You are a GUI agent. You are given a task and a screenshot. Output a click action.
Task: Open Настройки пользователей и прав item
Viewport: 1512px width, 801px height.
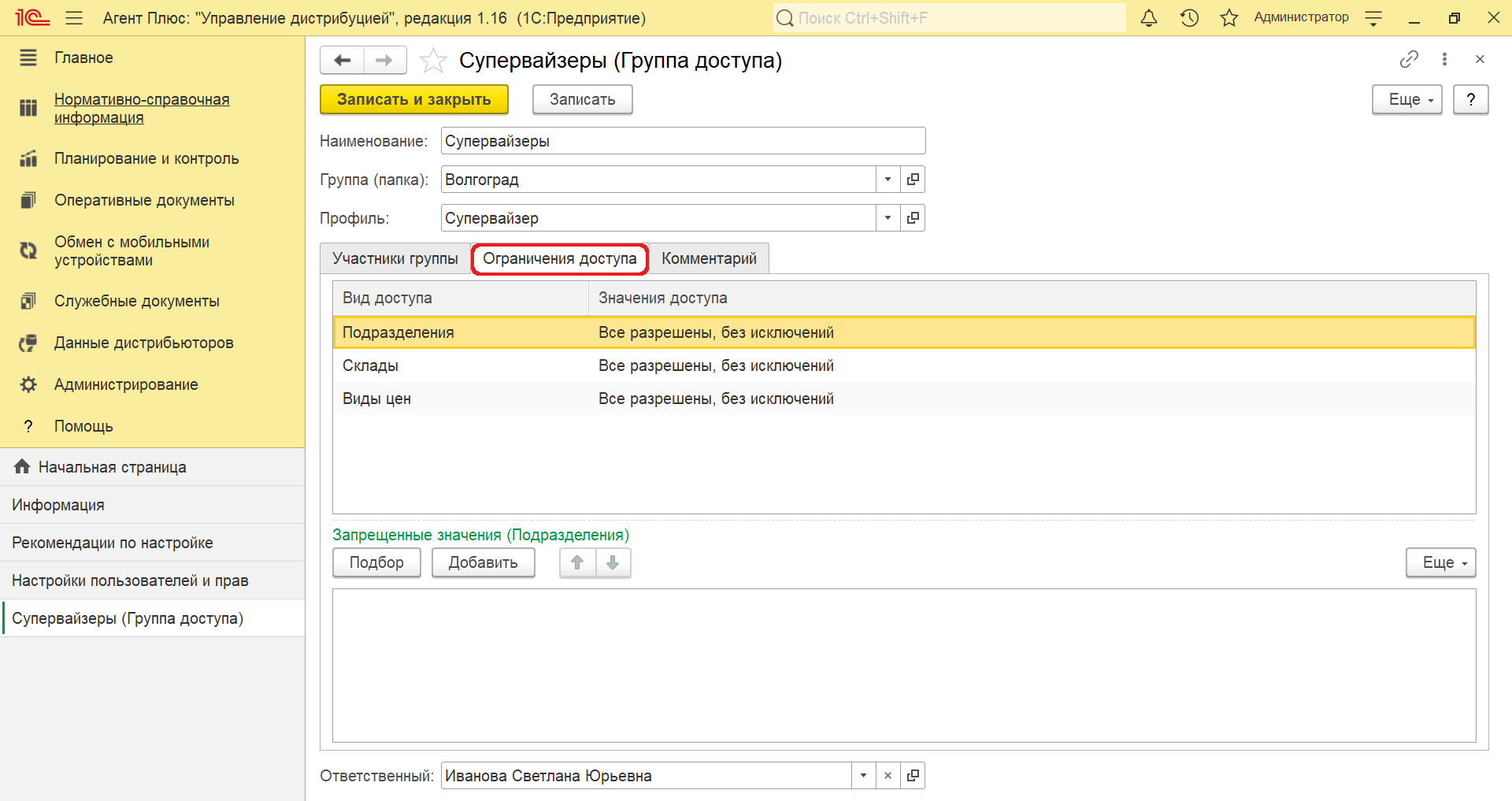[153, 580]
